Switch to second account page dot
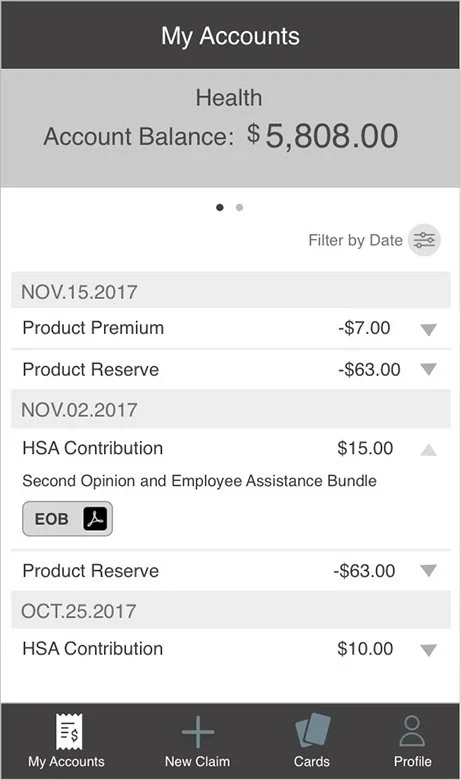Viewport: 461px width, 780px height. coord(240,207)
